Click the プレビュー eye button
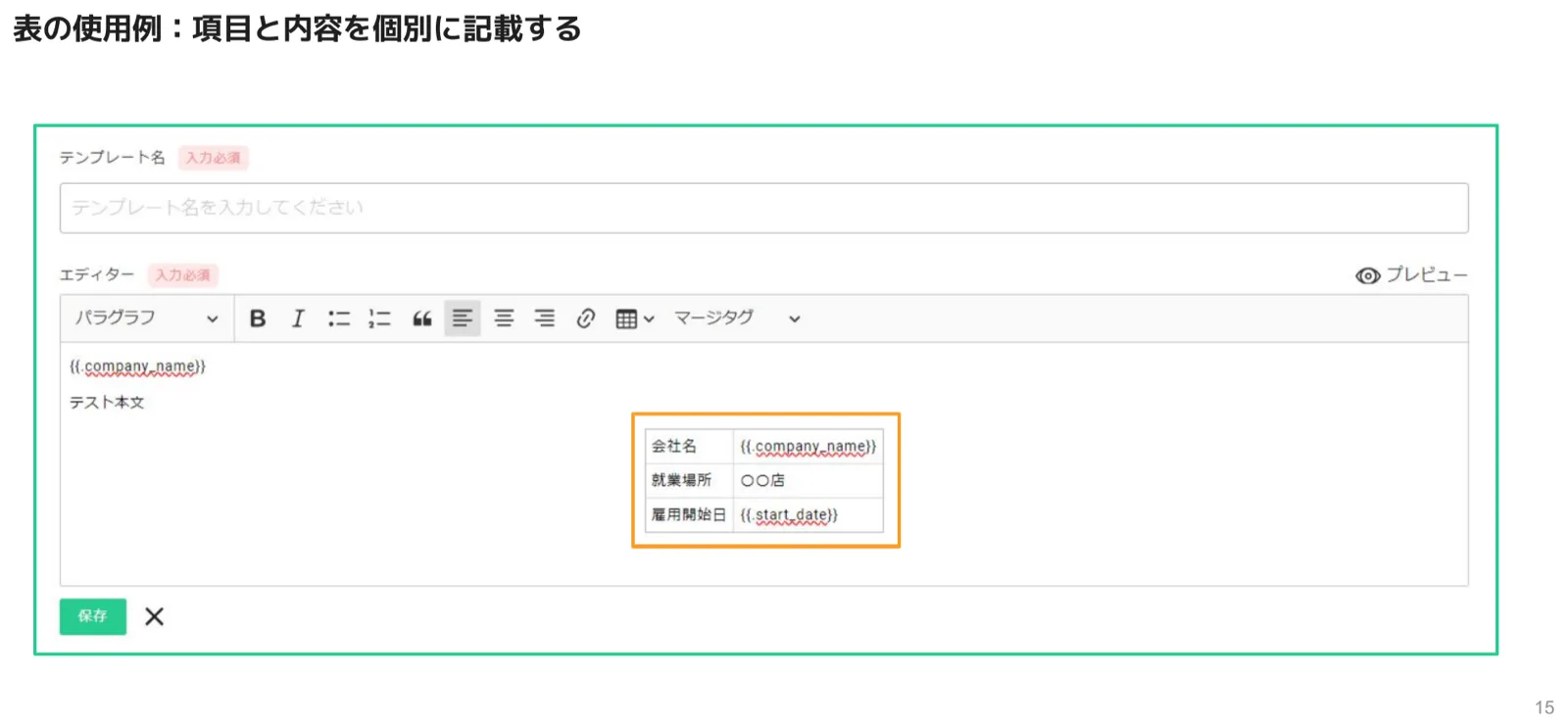The width and height of the screenshot is (1568, 728). click(1411, 275)
